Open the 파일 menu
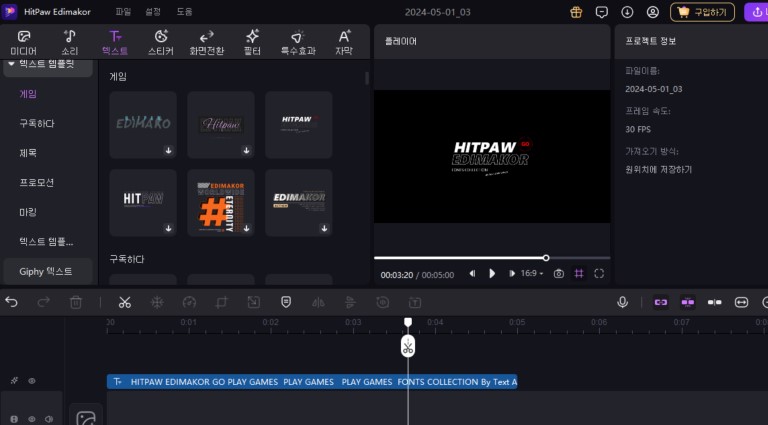 click(123, 13)
